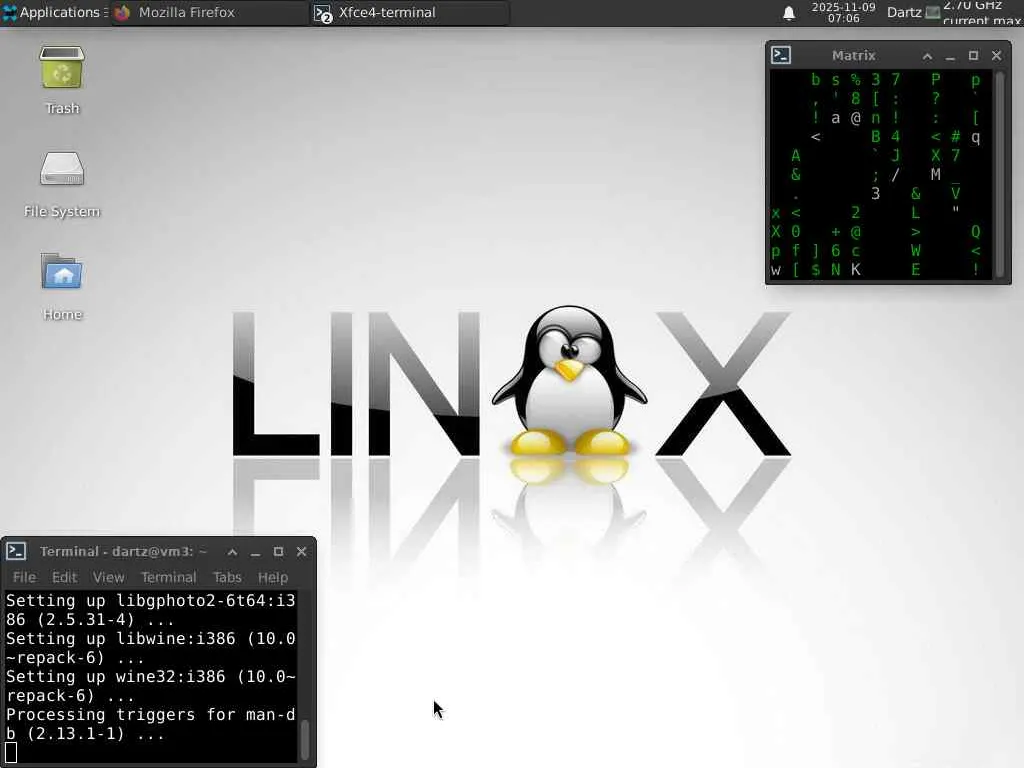Click the CPU frequency monitor in the panel
The height and width of the screenshot is (768, 1024).
coord(974,12)
